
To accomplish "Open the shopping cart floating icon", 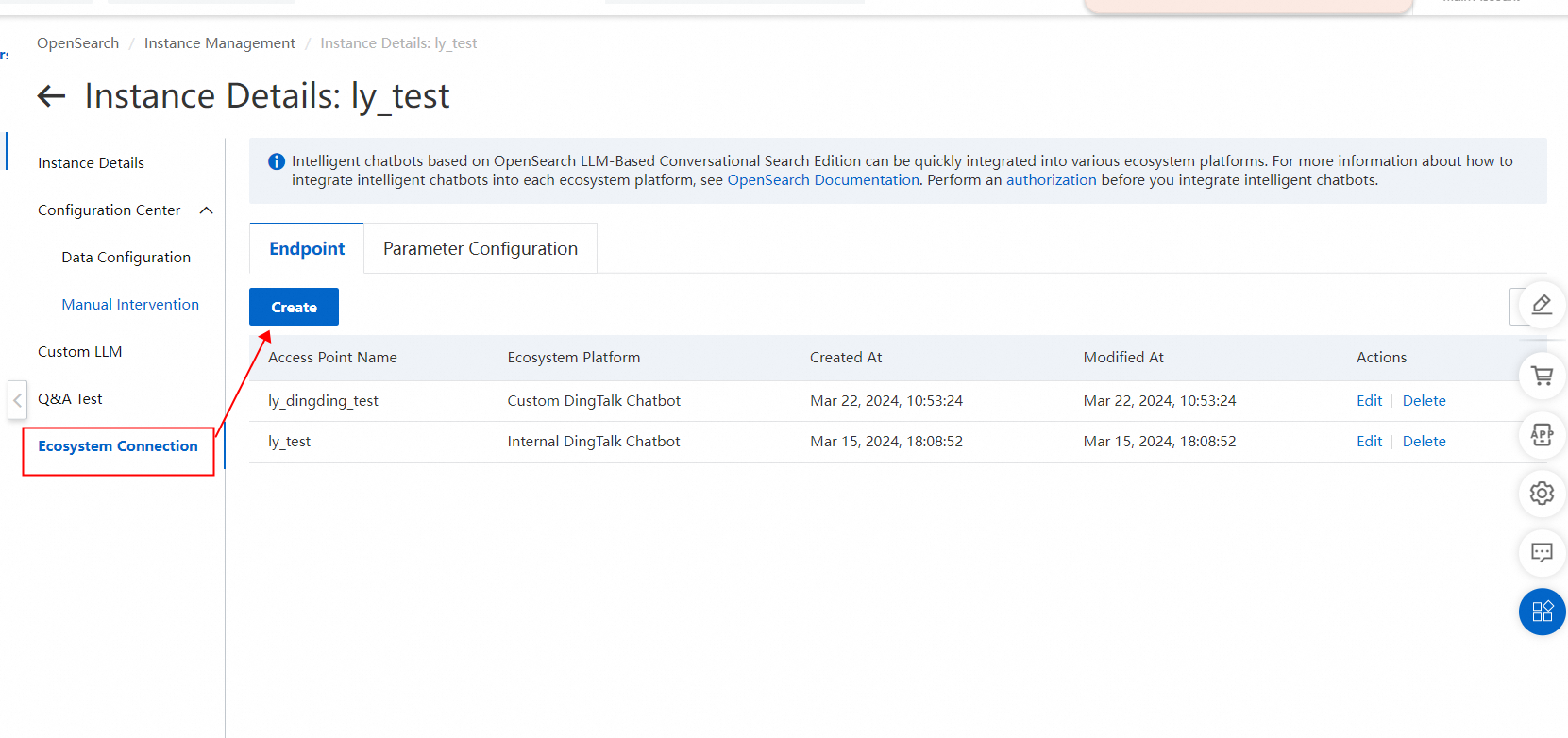I will (x=1542, y=376).
